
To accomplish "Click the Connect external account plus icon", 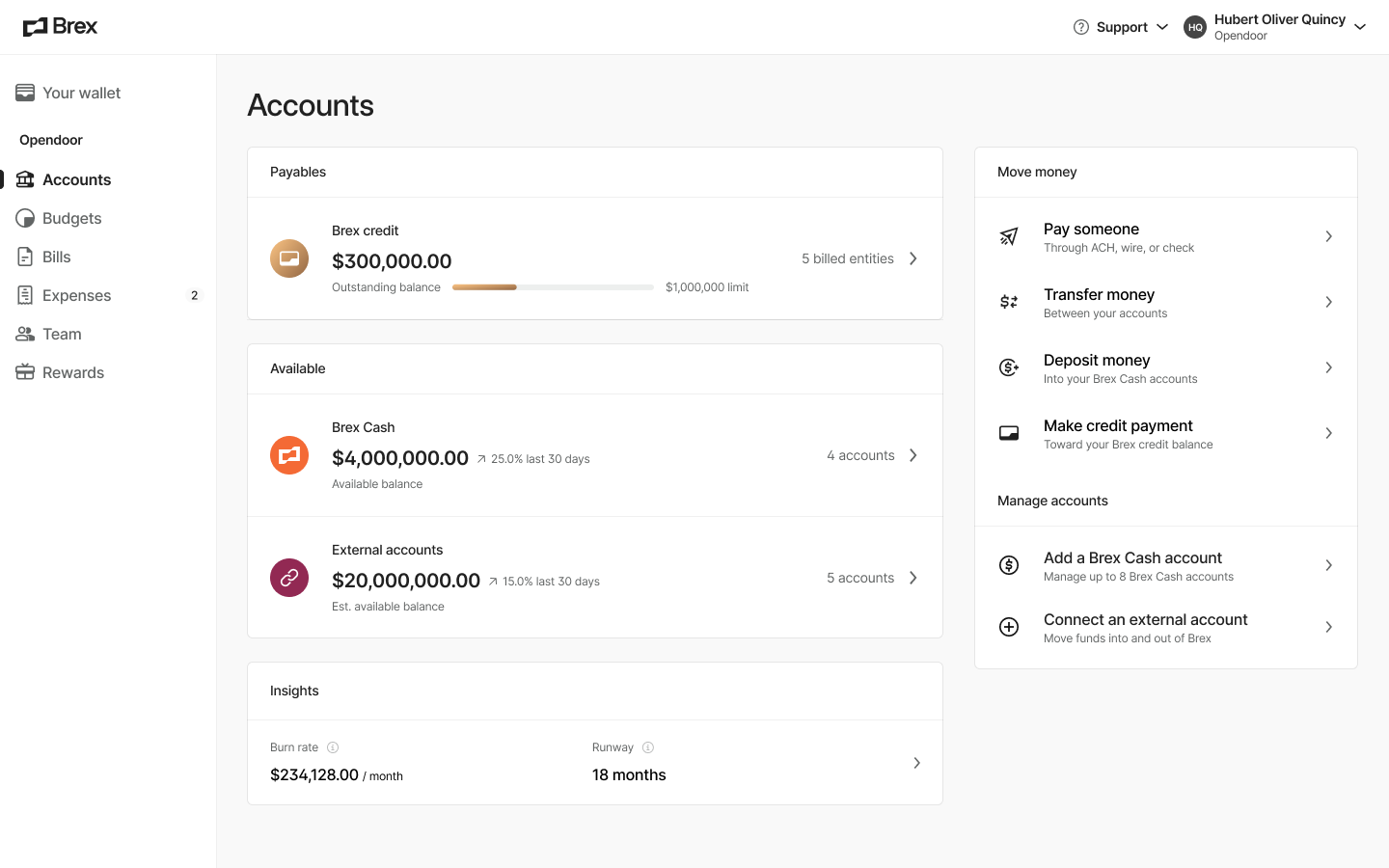I will click(1009, 627).
